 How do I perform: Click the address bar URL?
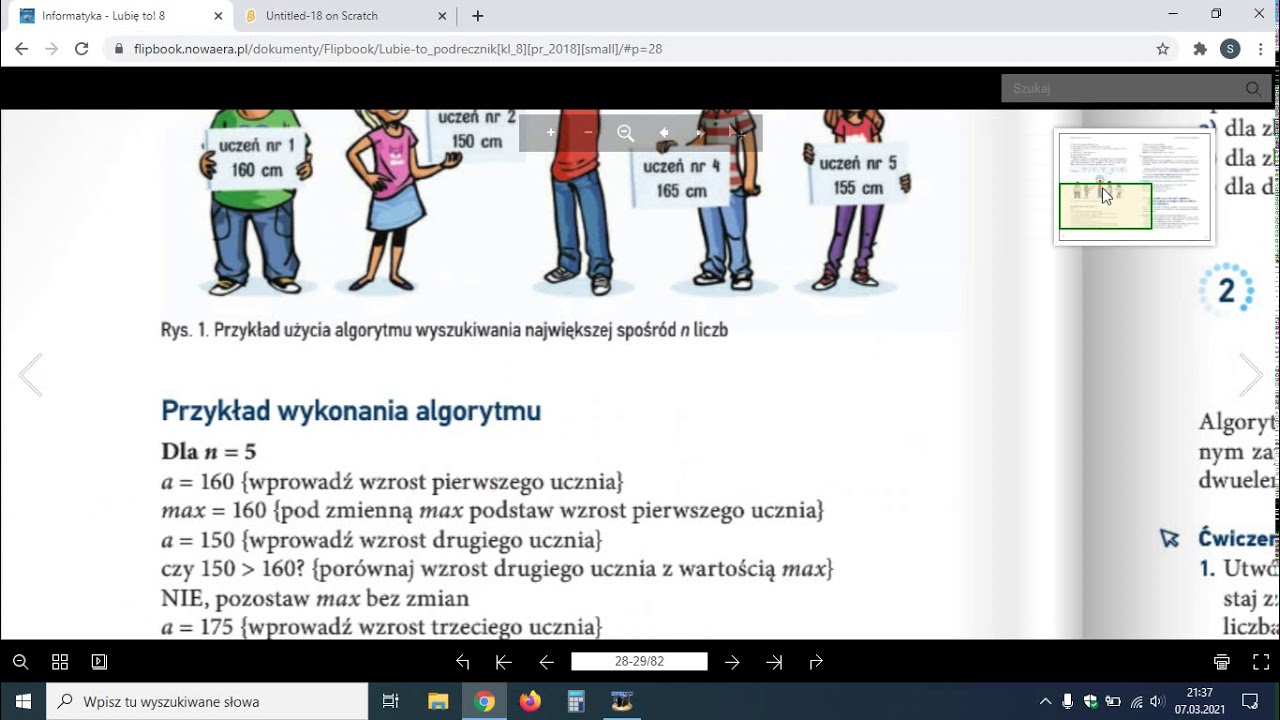click(398, 49)
